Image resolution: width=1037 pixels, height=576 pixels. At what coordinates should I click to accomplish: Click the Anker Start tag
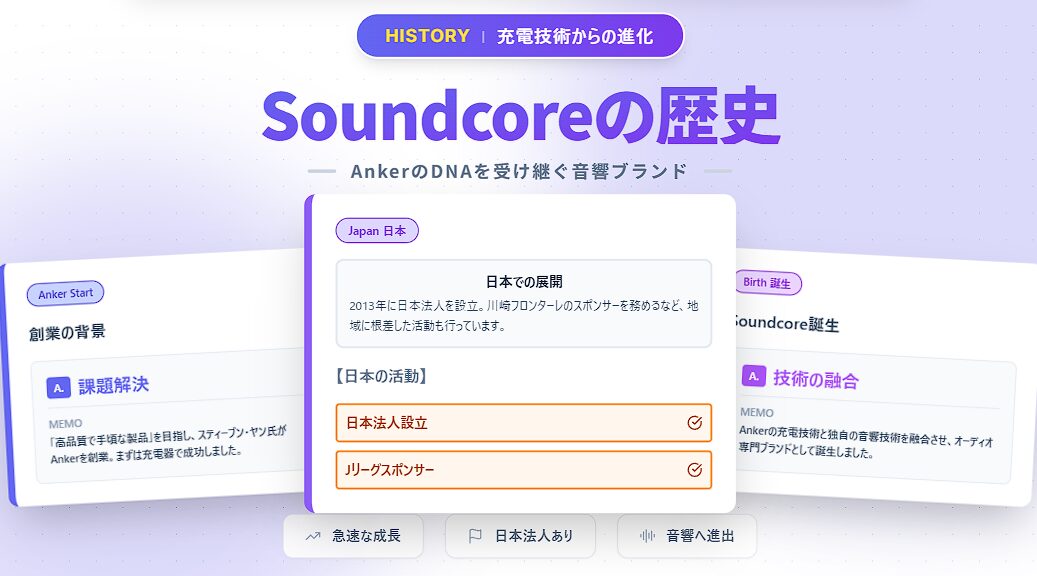click(66, 294)
